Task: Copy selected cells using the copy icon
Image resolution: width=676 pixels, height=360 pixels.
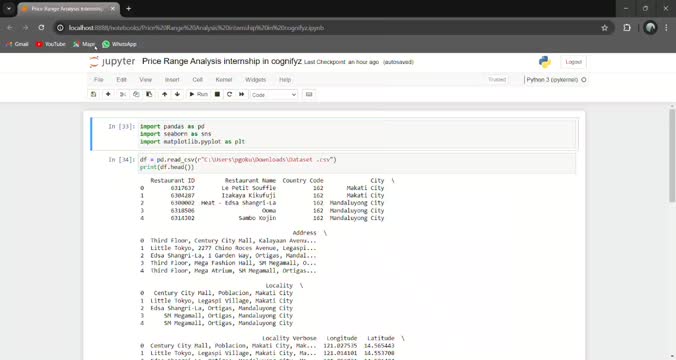Action: point(136,94)
